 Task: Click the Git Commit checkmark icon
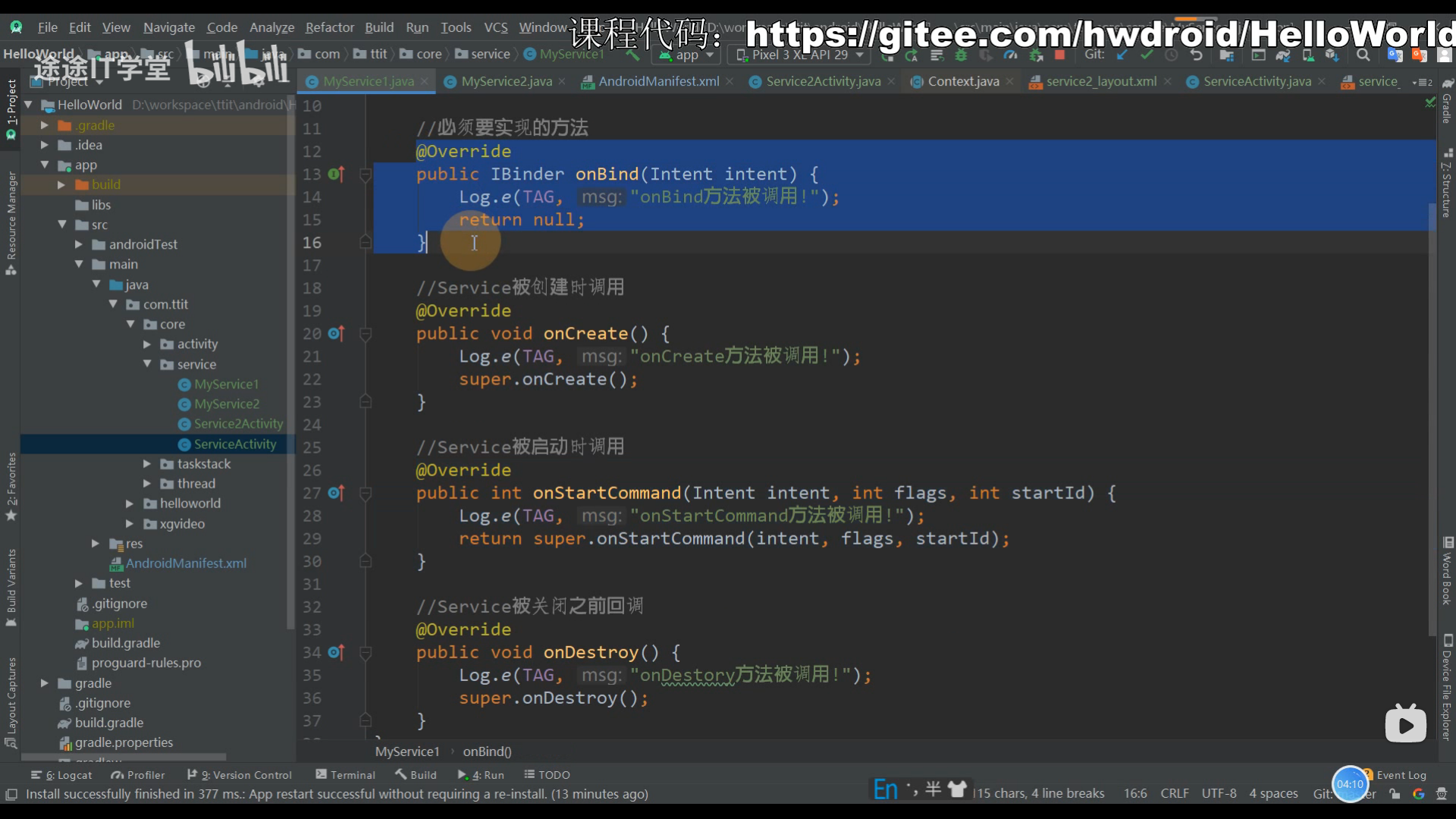(x=1147, y=55)
